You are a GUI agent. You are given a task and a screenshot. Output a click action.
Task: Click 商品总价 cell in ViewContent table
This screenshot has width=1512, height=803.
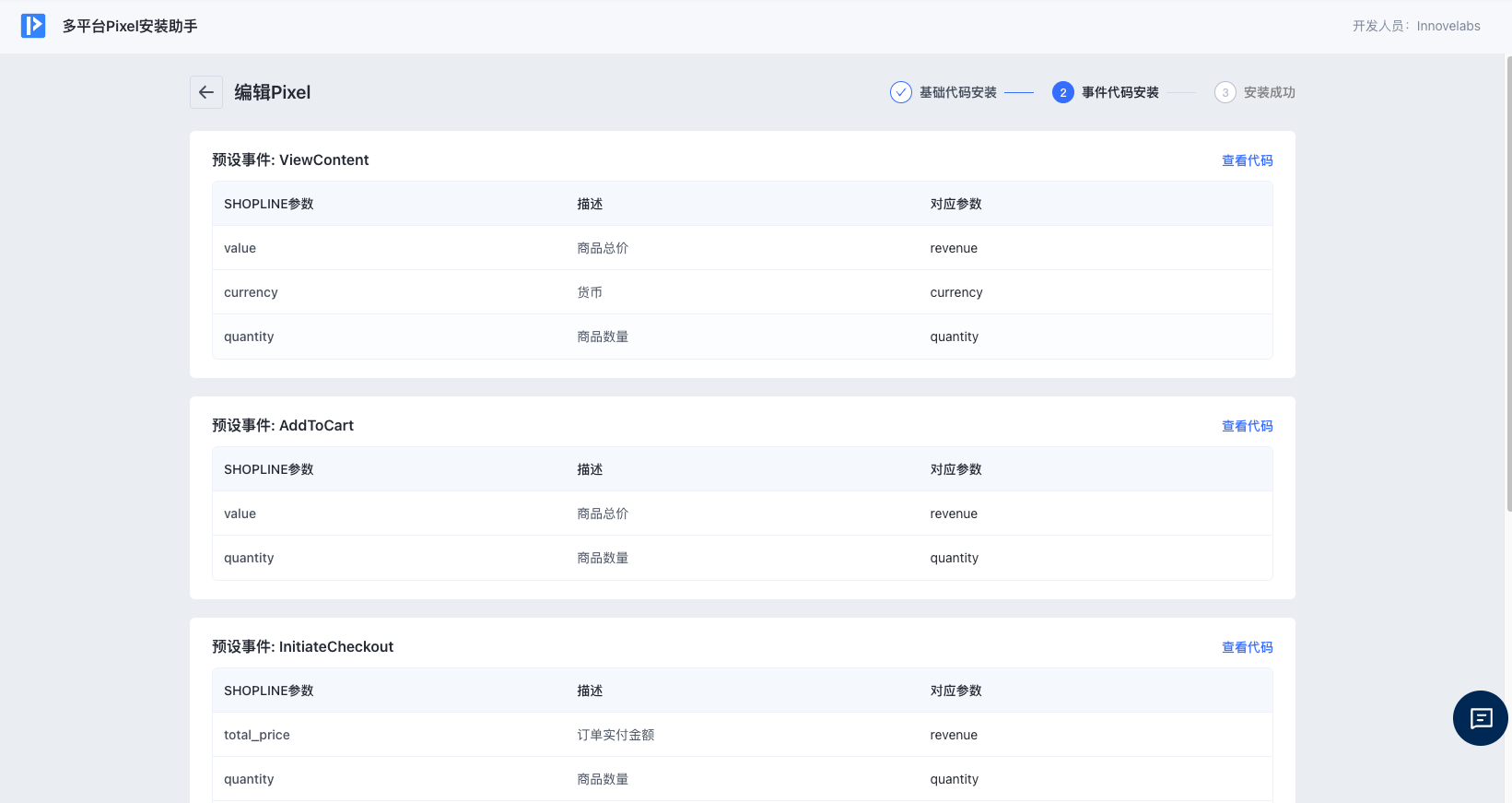pyautogui.click(x=603, y=248)
